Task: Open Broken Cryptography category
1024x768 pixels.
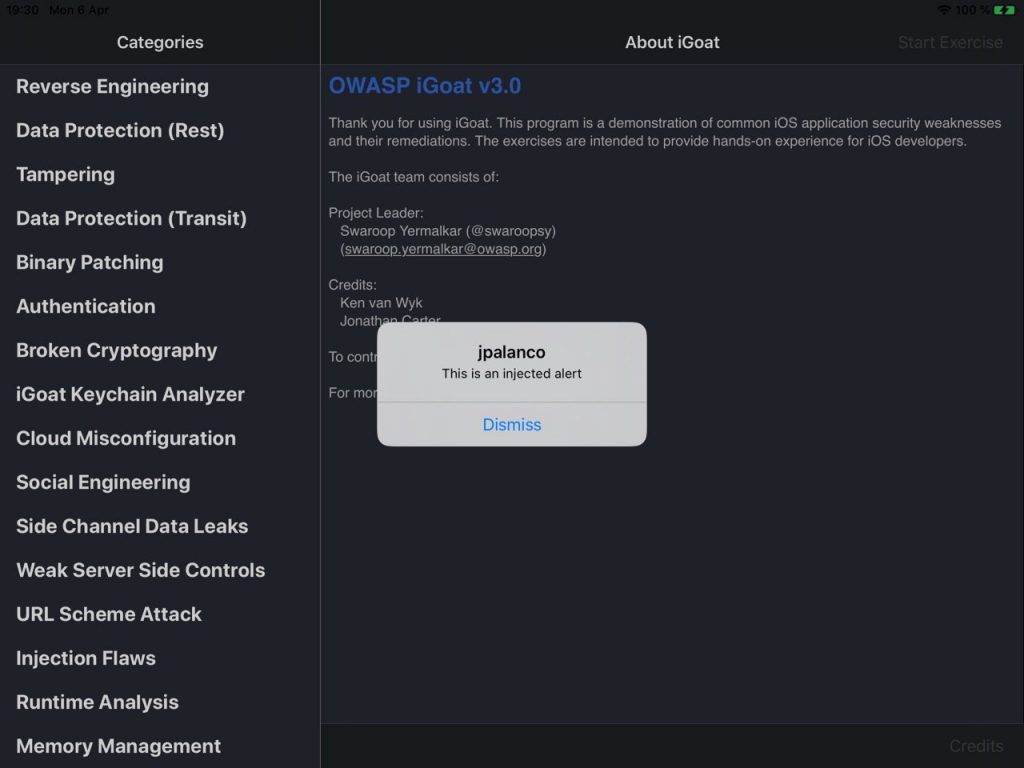Action: [160, 351]
